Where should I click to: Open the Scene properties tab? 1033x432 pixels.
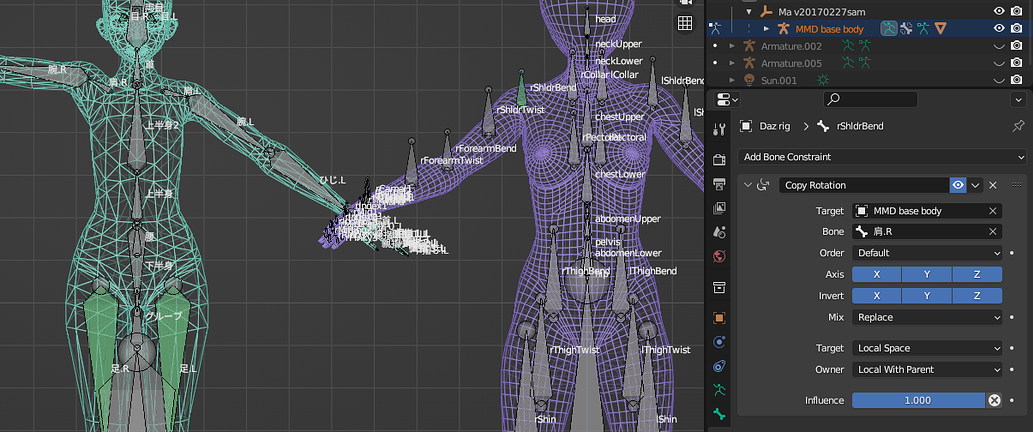[x=719, y=232]
